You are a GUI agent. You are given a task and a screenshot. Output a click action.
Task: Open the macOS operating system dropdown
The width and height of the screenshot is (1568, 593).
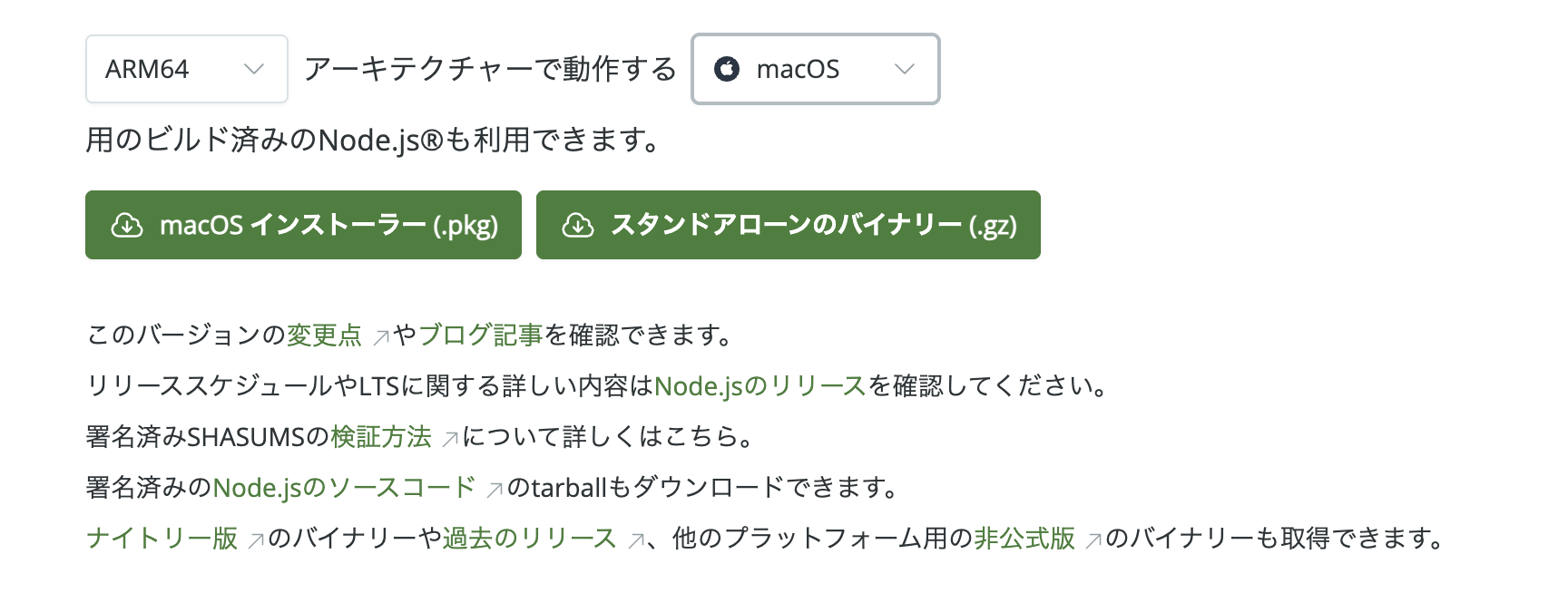(814, 69)
